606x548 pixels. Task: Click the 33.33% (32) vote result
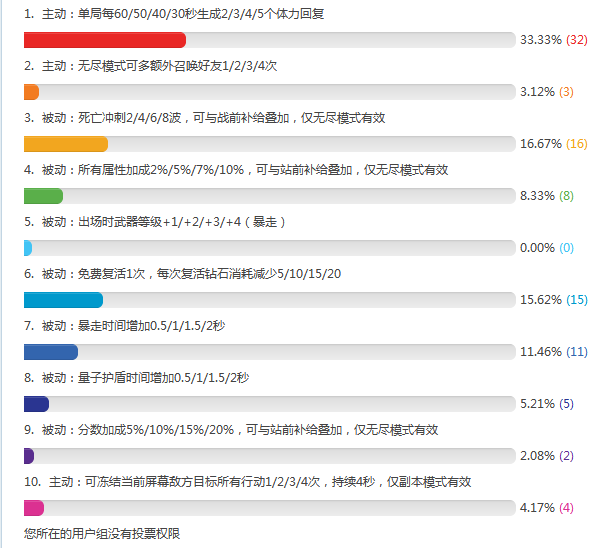click(x=553, y=40)
